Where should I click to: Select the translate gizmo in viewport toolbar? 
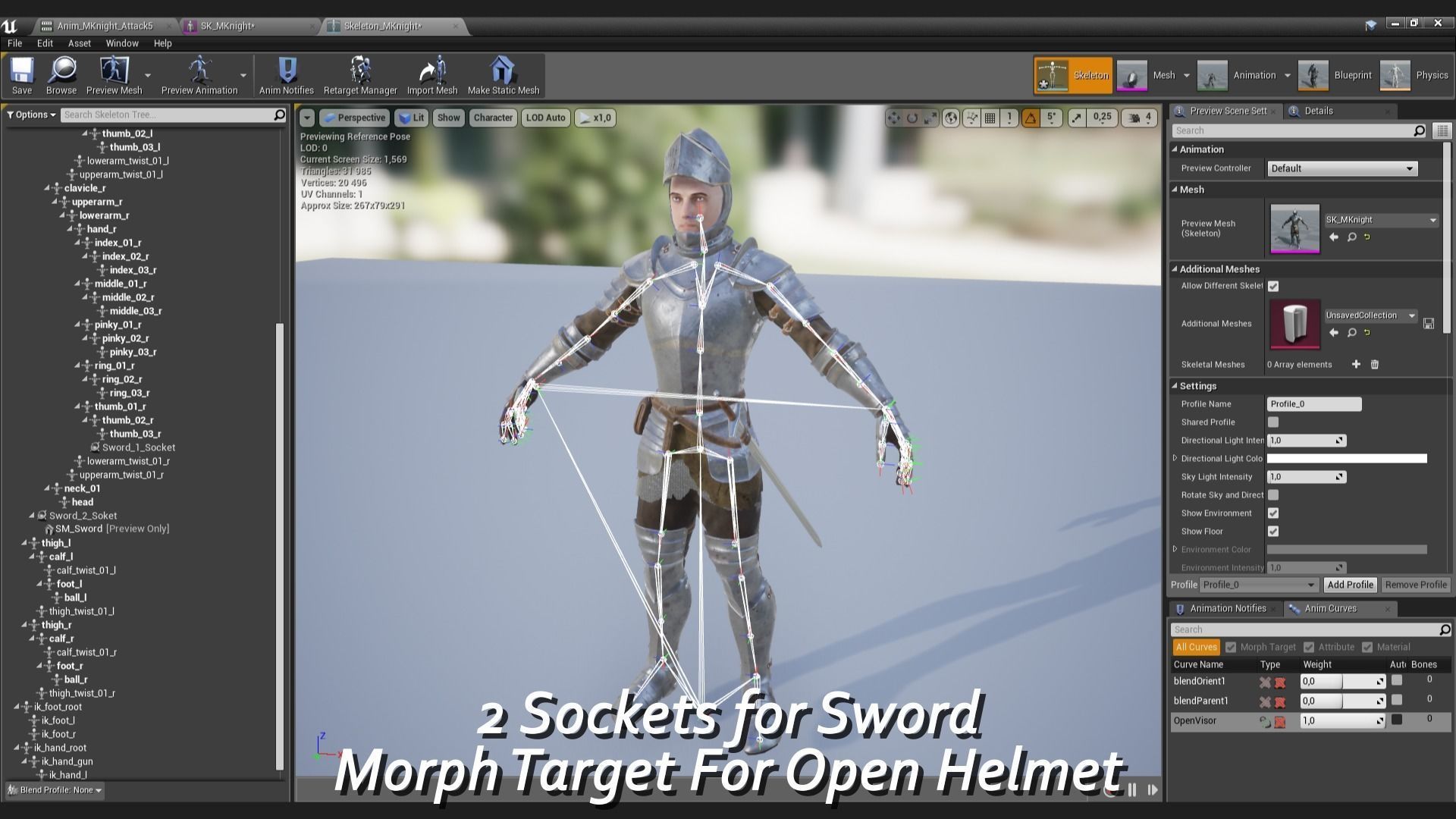point(893,118)
